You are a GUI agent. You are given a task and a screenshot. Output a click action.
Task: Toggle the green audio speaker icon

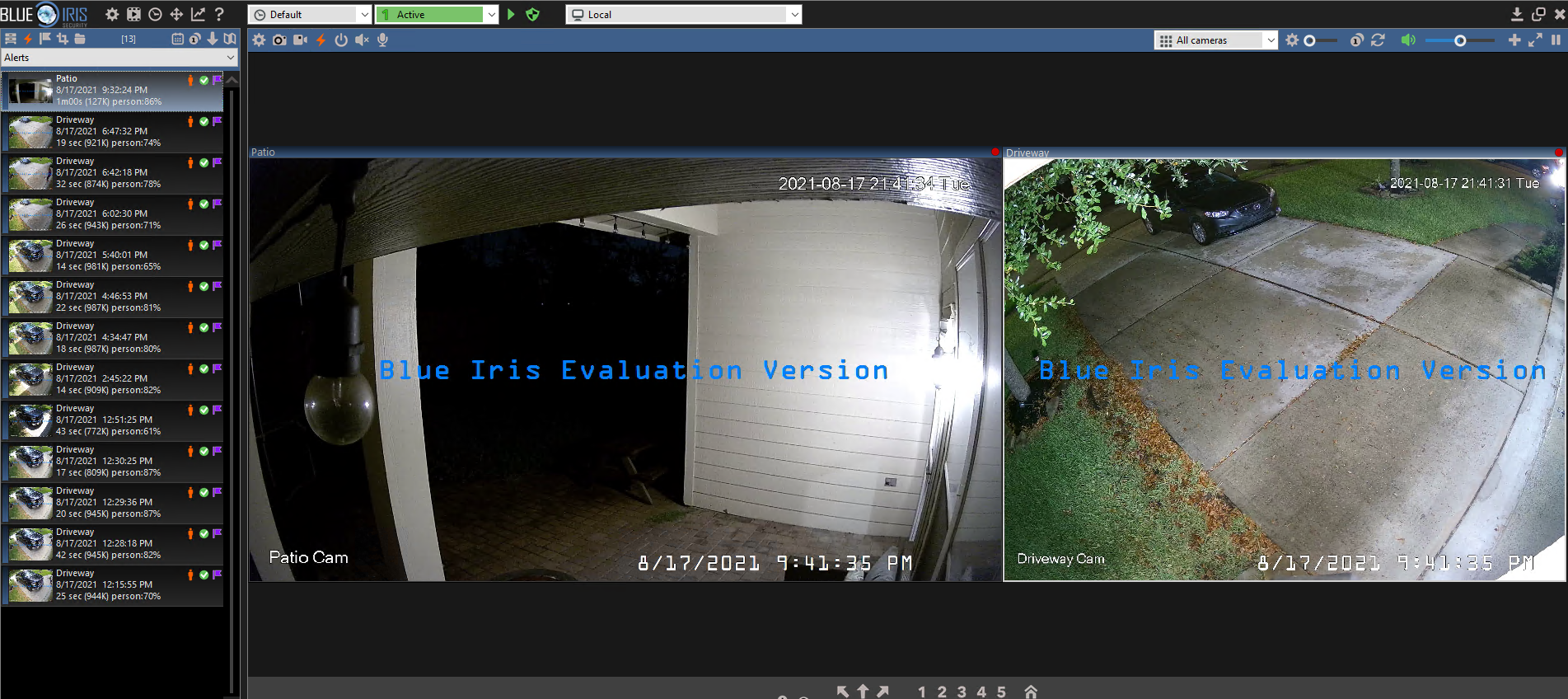pos(1408,40)
